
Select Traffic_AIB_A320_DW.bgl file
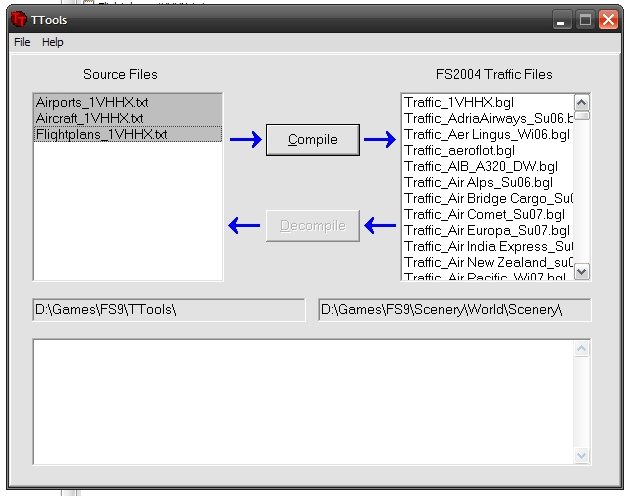coord(488,166)
